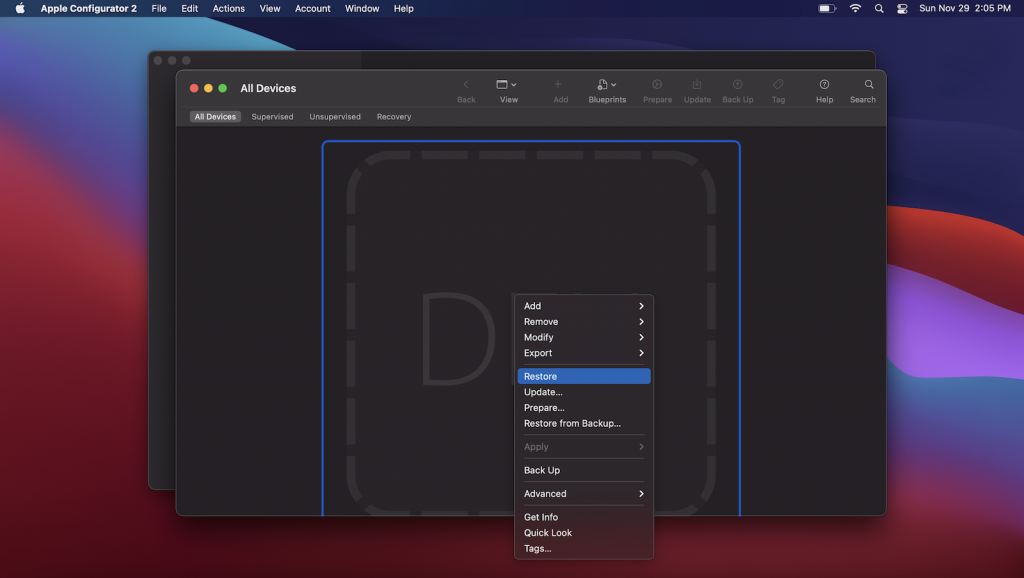Screen dimensions: 1024x578
Task: Click the Update icon in the toolbar
Action: click(697, 90)
